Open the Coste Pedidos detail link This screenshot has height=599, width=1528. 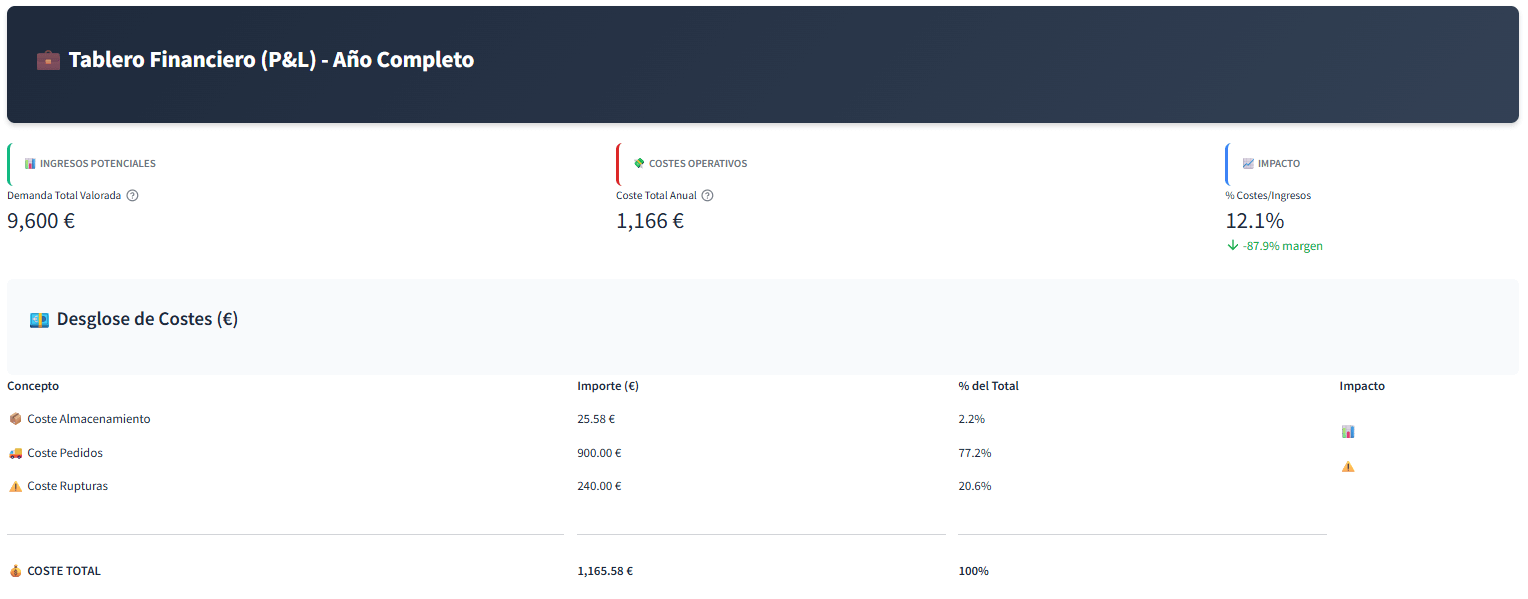64,452
